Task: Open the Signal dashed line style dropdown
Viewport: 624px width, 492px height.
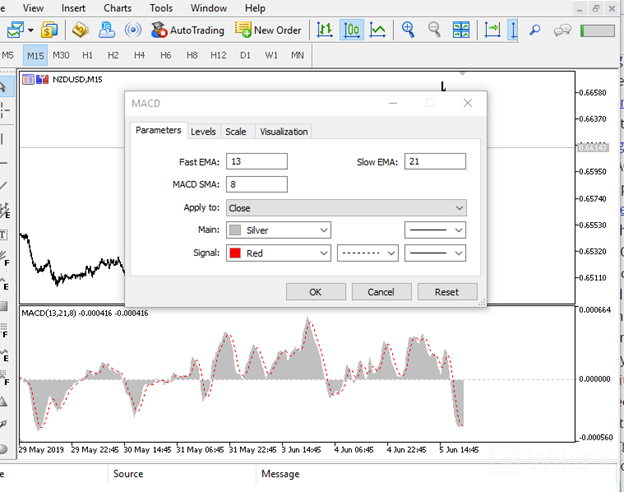Action: 367,254
